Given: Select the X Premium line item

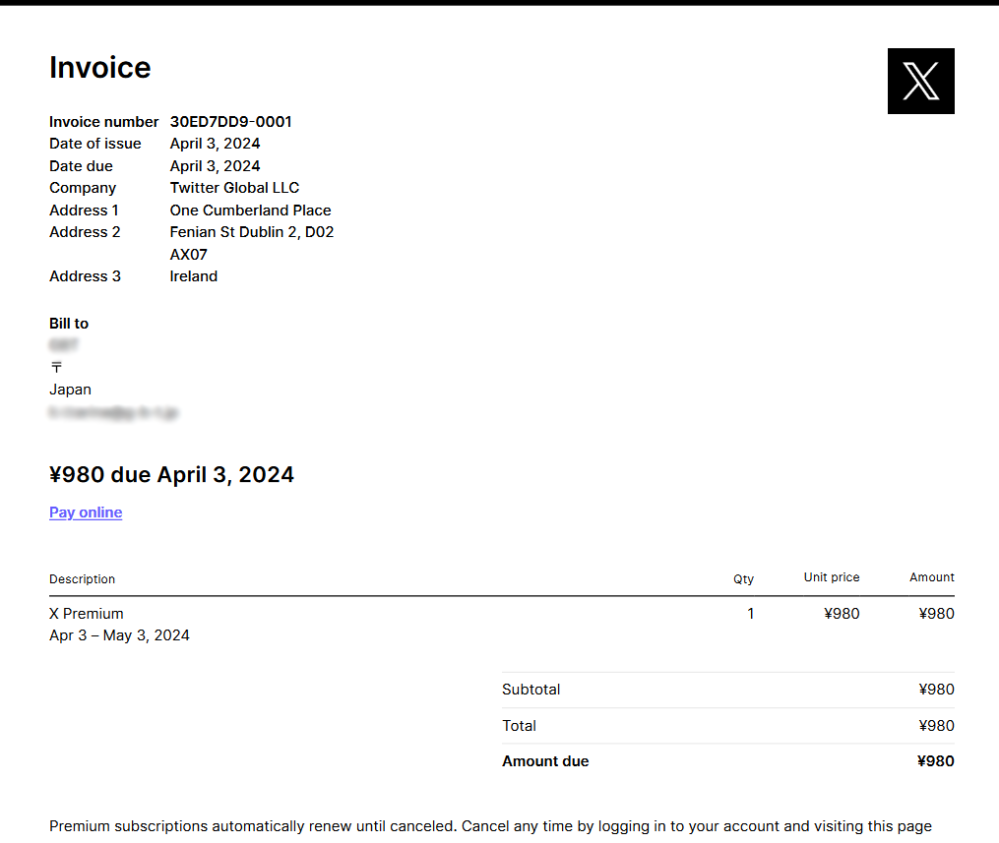Looking at the screenshot, I should pos(86,614).
